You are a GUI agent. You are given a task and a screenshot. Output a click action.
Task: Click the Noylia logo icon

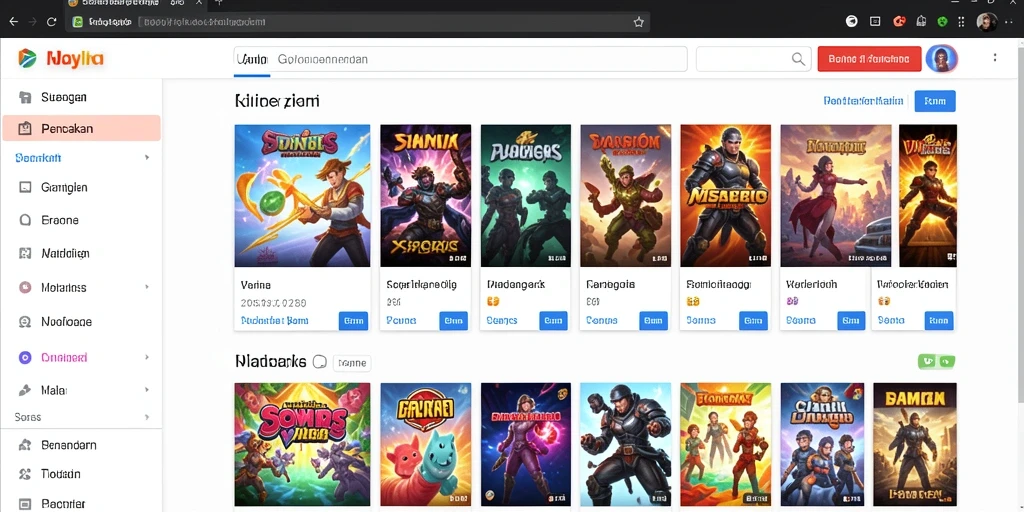pos(27,59)
